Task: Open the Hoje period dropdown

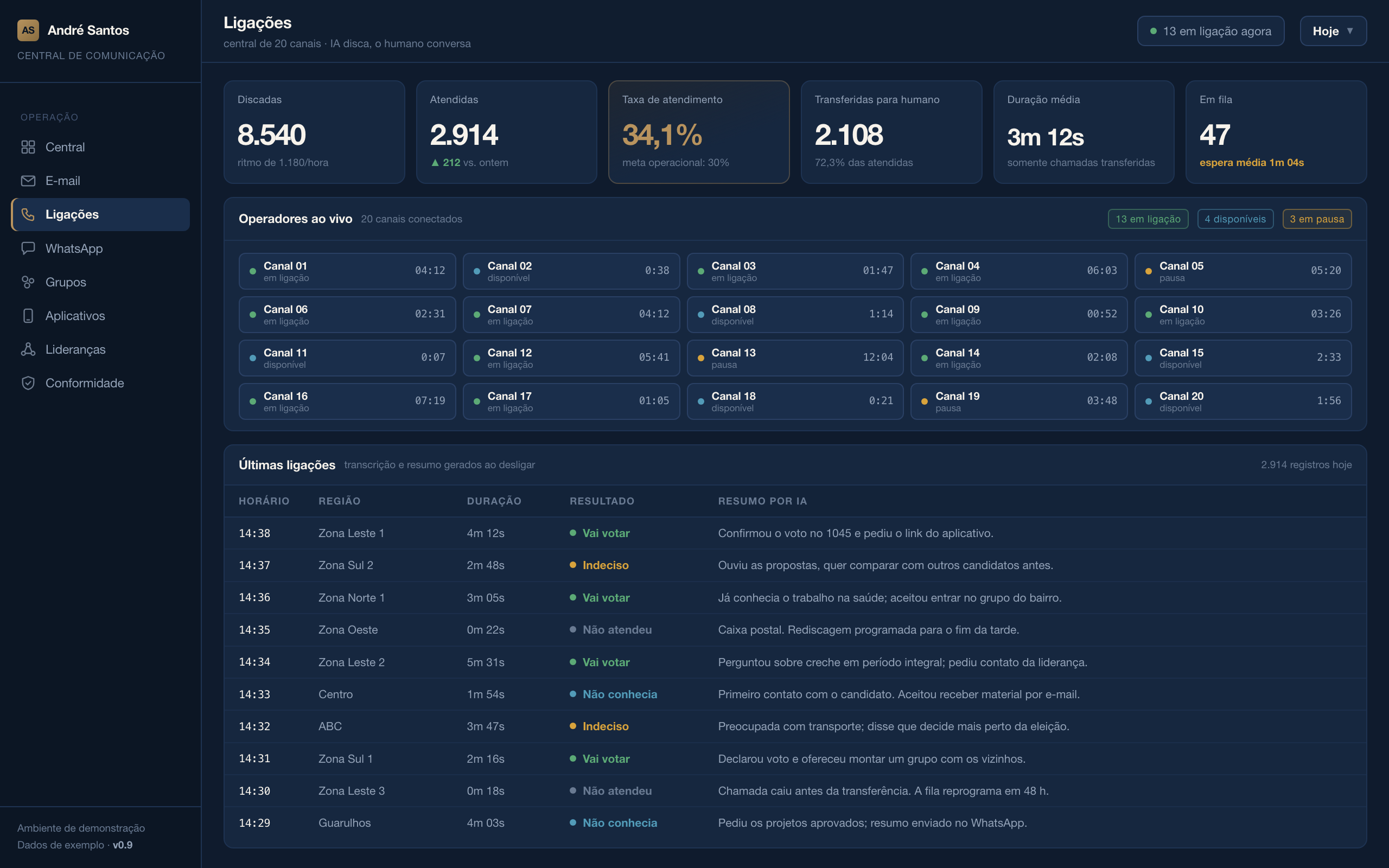Action: [x=1333, y=31]
